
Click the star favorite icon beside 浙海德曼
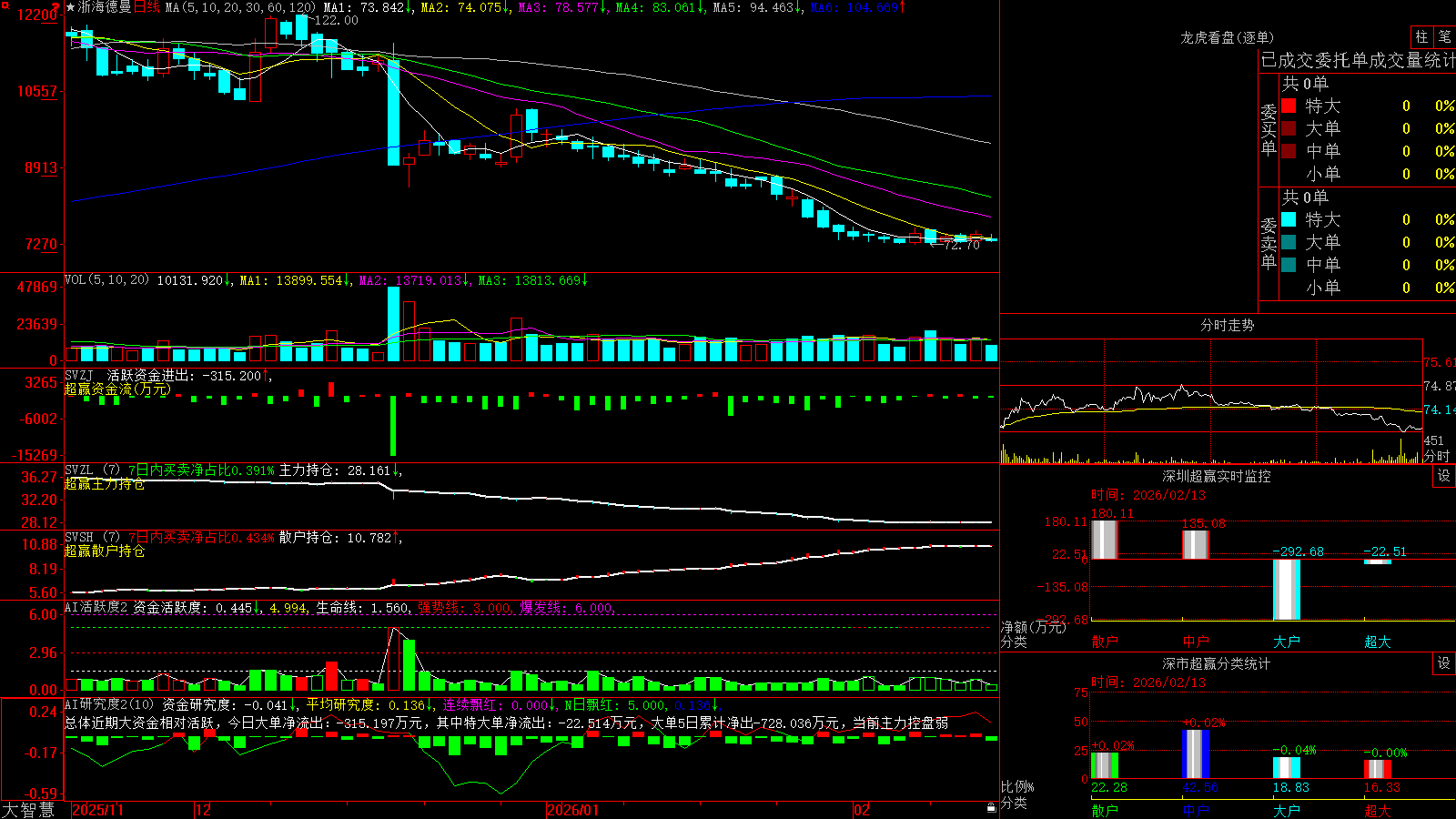pos(71,7)
